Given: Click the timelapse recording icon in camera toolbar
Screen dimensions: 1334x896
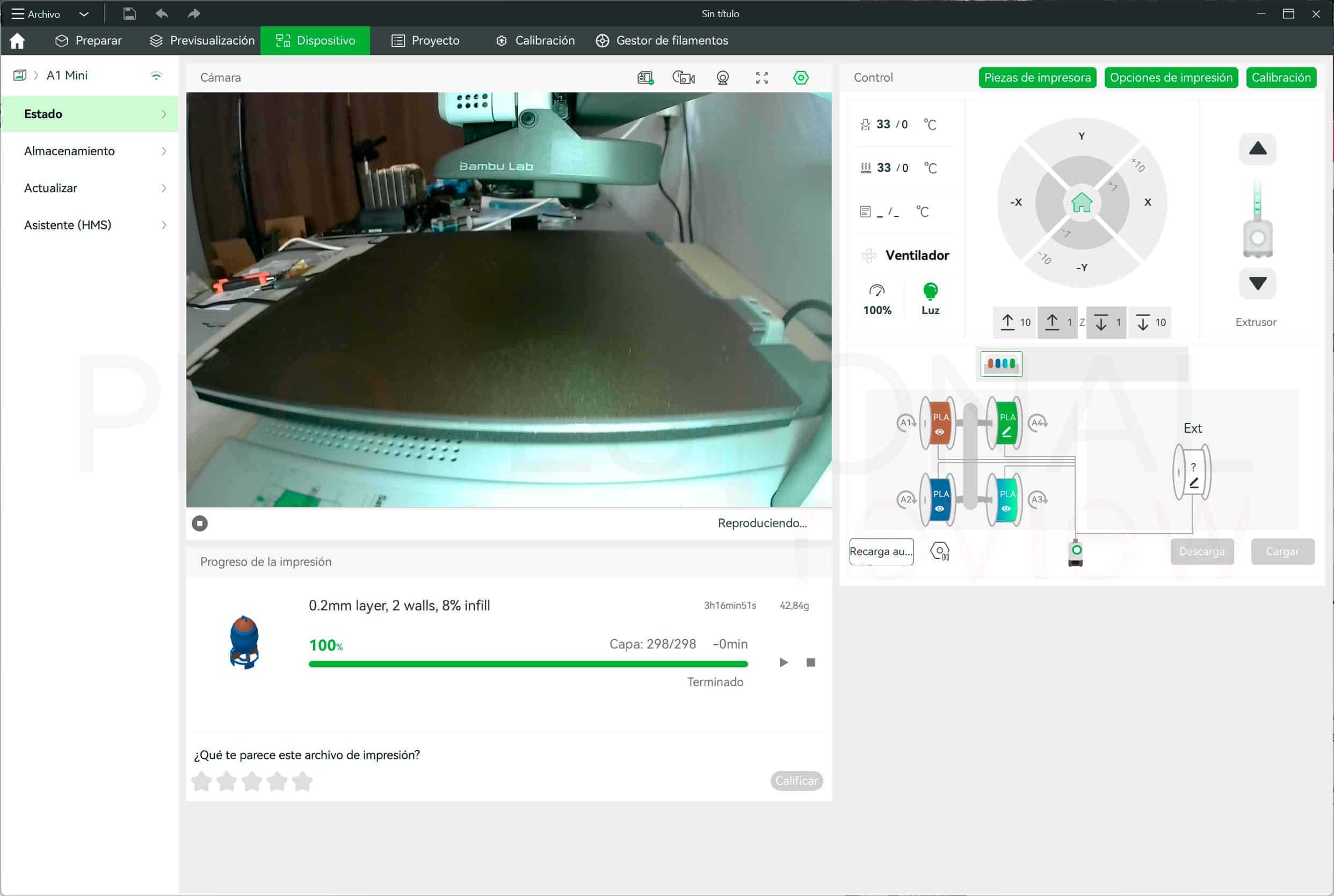Looking at the screenshot, I should [684, 78].
